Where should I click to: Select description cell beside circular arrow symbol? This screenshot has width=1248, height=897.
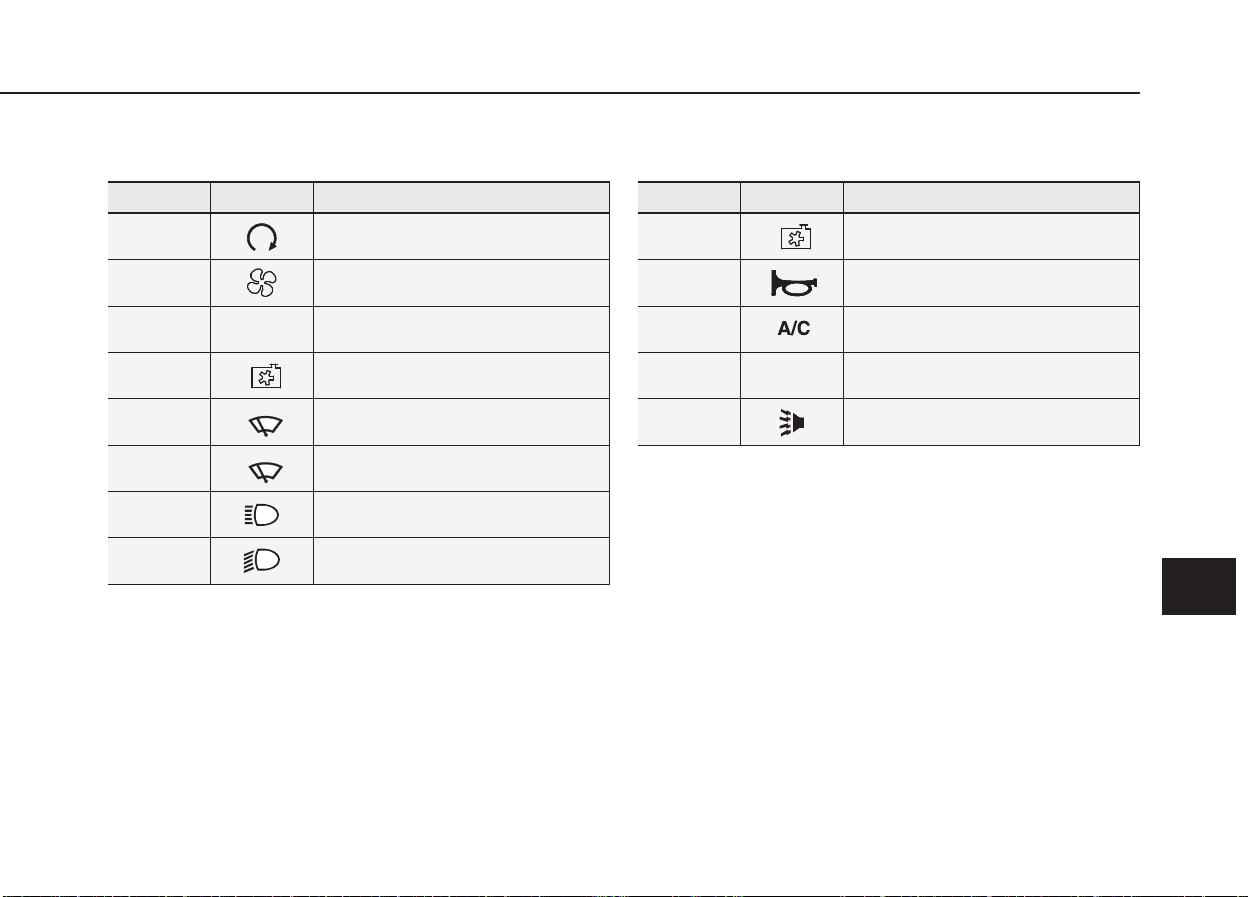(x=461, y=236)
